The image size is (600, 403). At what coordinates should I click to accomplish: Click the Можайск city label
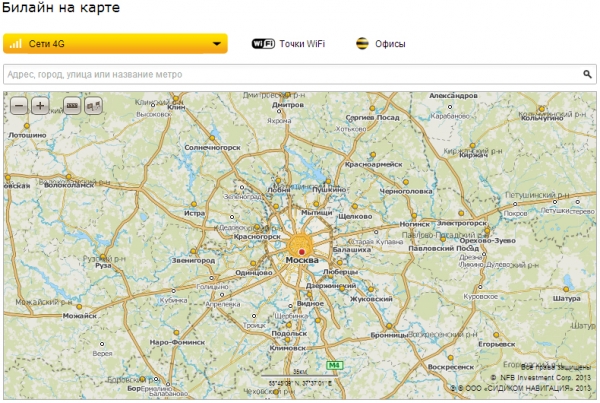[x=80, y=316]
